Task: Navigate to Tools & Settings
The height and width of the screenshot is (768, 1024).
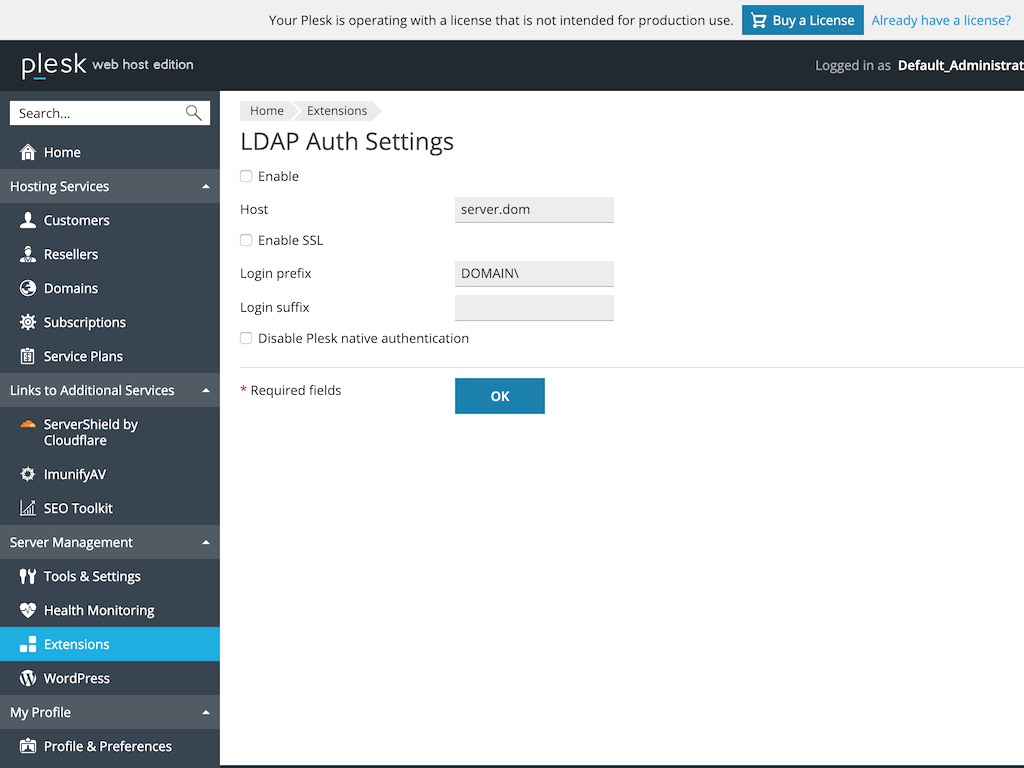Action: (91, 576)
